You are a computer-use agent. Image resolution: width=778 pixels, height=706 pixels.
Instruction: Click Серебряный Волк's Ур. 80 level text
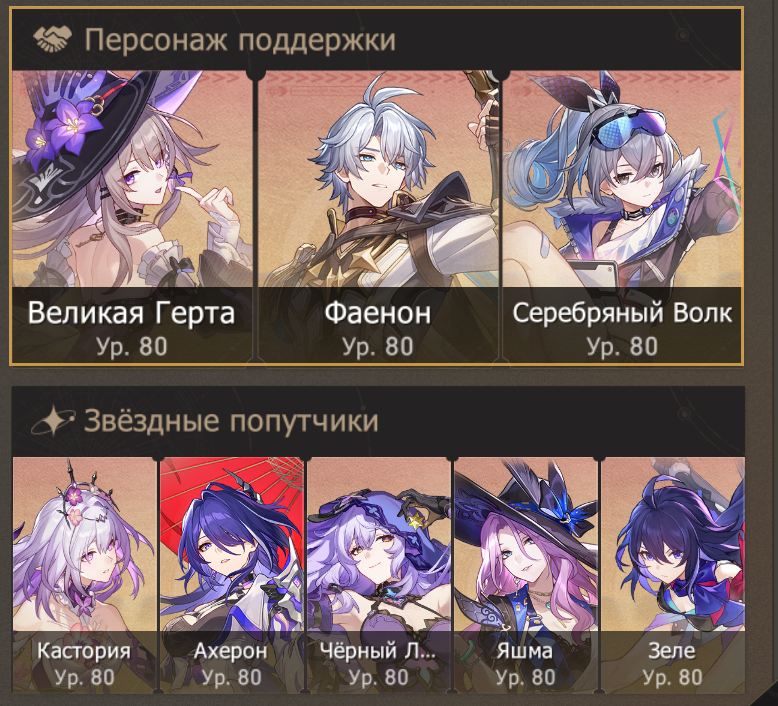click(x=622, y=346)
